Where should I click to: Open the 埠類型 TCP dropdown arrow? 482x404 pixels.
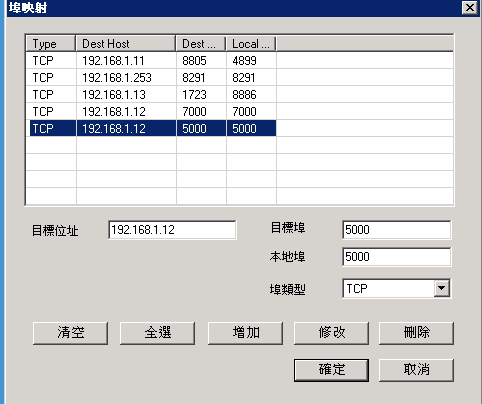(x=441, y=288)
